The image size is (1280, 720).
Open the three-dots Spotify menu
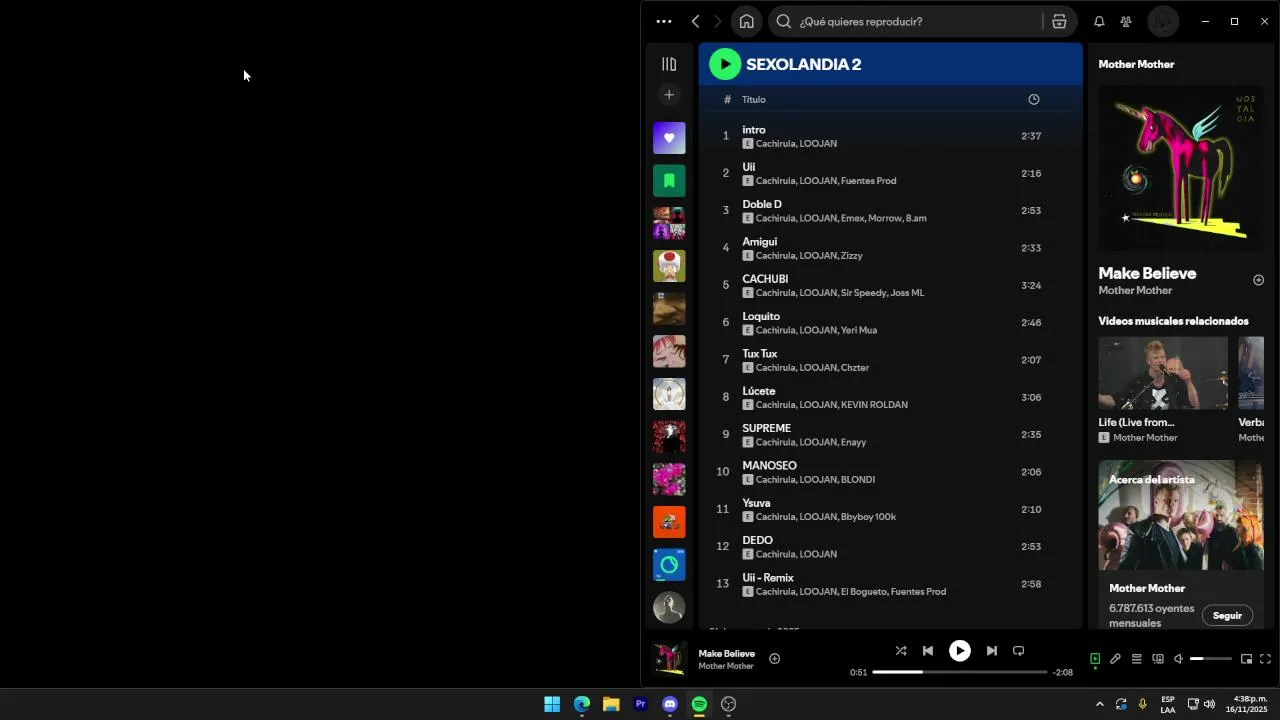[664, 21]
